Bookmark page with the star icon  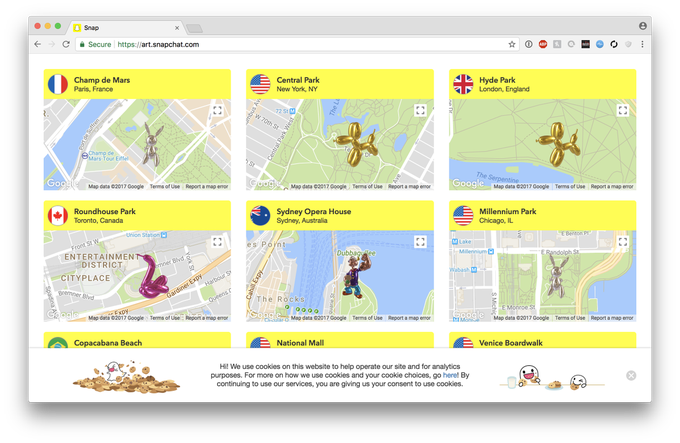pos(512,44)
